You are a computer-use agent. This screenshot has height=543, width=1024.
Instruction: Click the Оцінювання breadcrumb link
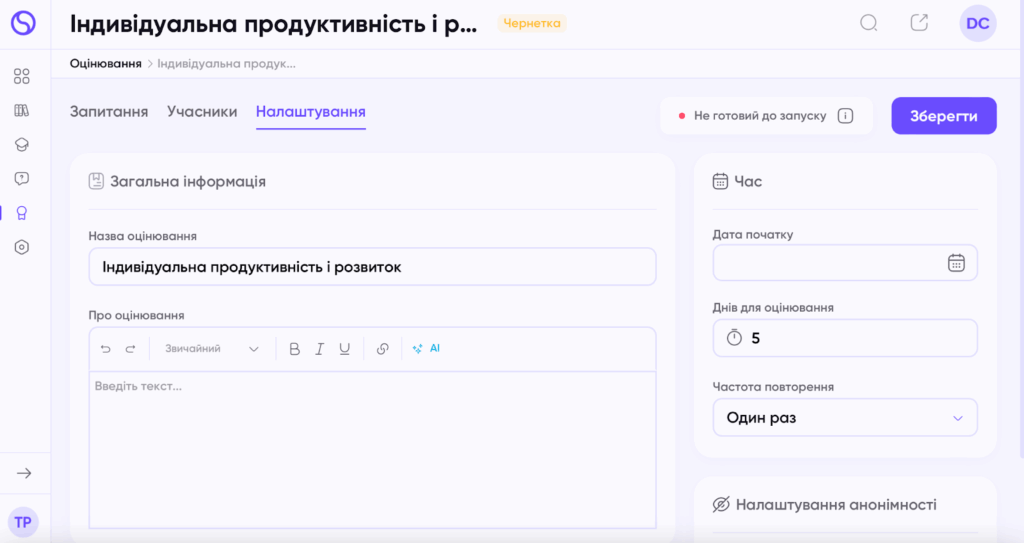coord(105,64)
